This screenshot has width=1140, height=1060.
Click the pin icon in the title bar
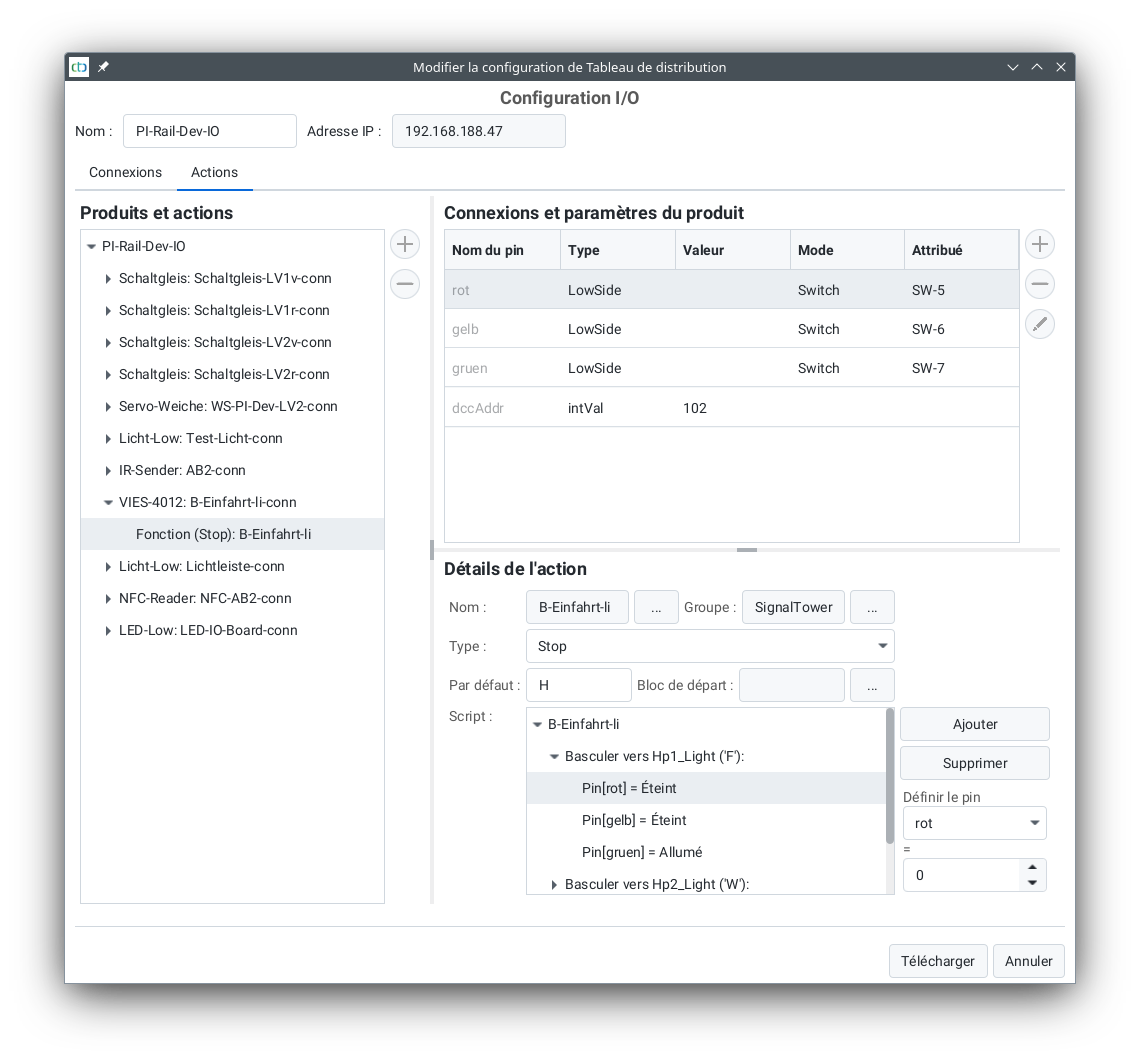click(103, 67)
